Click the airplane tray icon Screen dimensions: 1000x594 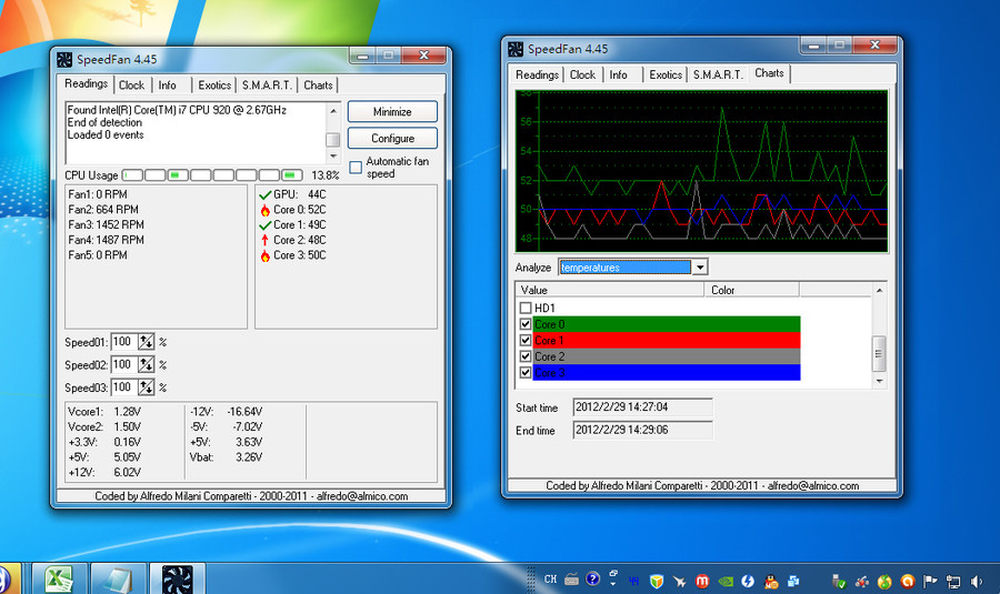point(680,581)
